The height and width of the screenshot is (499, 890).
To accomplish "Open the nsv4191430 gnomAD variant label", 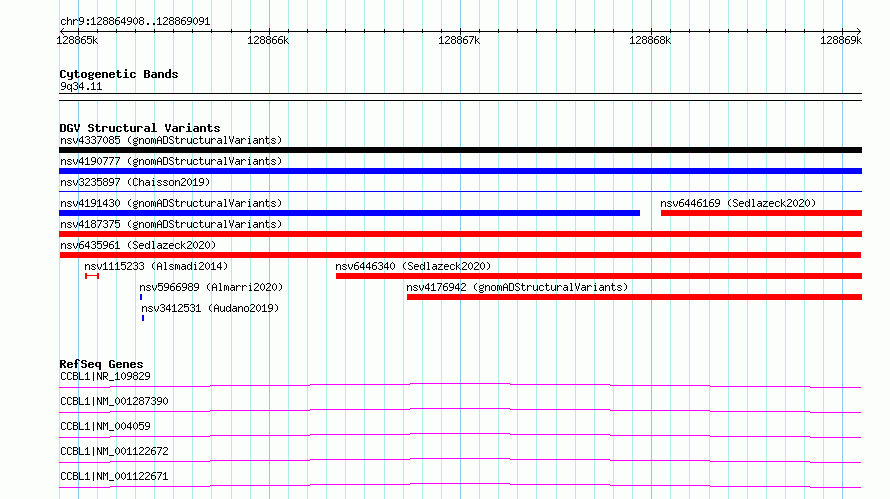I will [x=171, y=203].
